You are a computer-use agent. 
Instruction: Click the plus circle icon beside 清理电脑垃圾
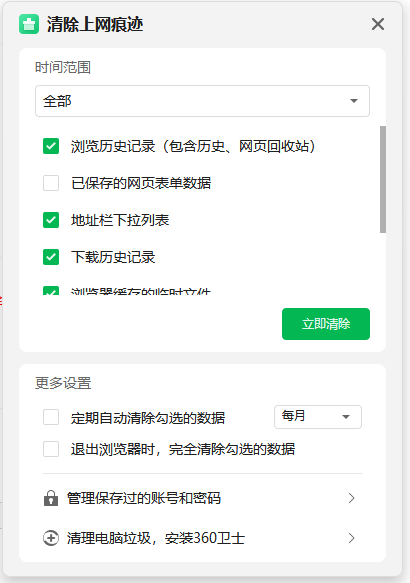click(51, 538)
